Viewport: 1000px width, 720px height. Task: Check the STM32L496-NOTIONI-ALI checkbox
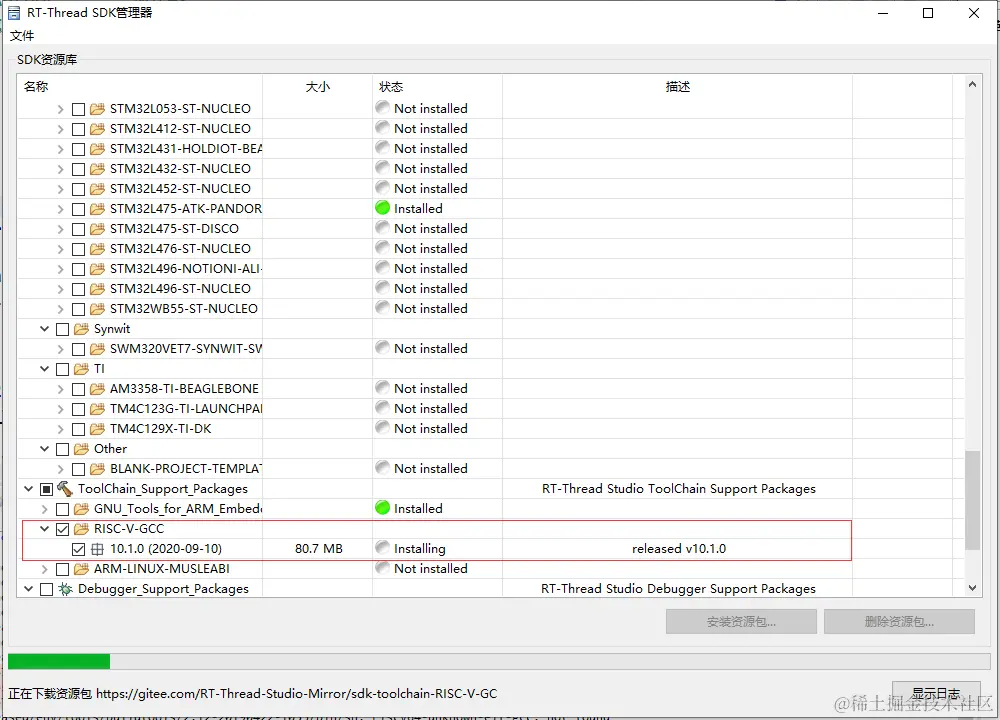click(78, 269)
